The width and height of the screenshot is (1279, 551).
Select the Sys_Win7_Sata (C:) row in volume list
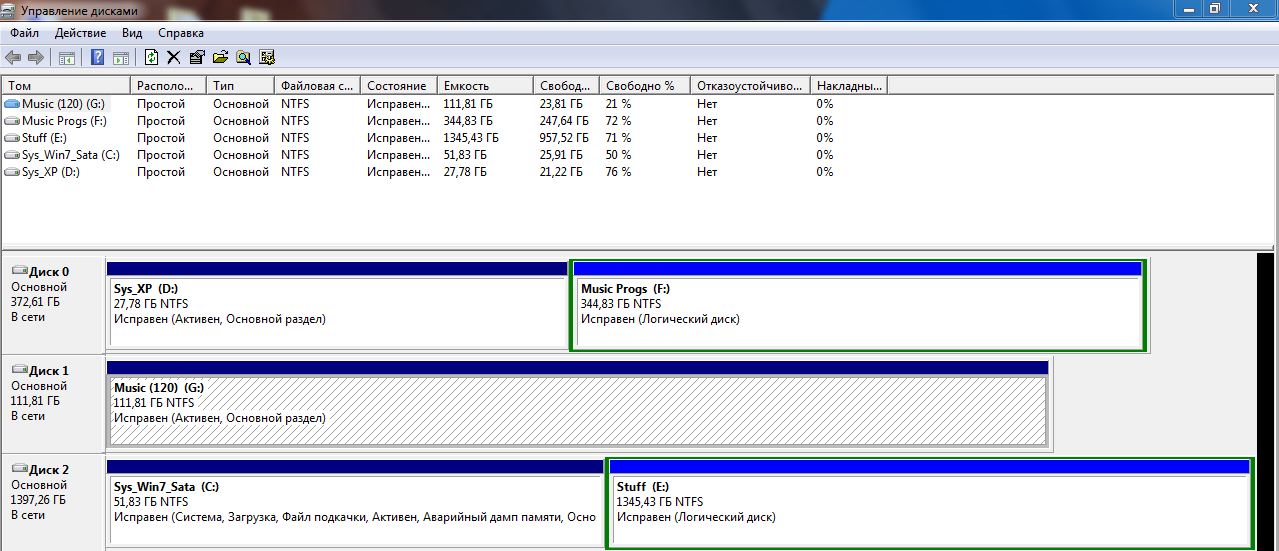point(445,155)
